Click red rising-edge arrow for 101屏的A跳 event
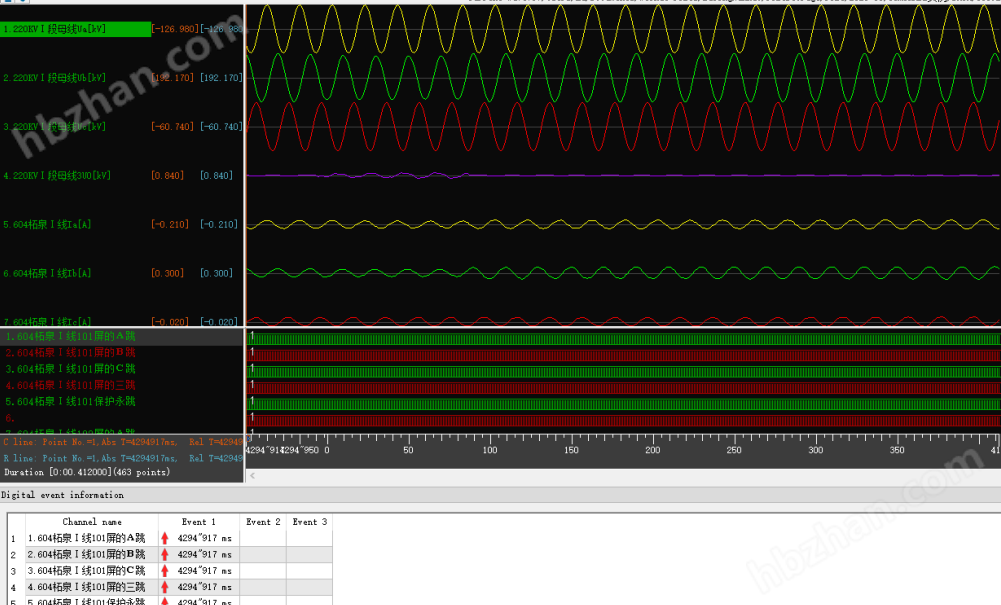 pos(165,538)
